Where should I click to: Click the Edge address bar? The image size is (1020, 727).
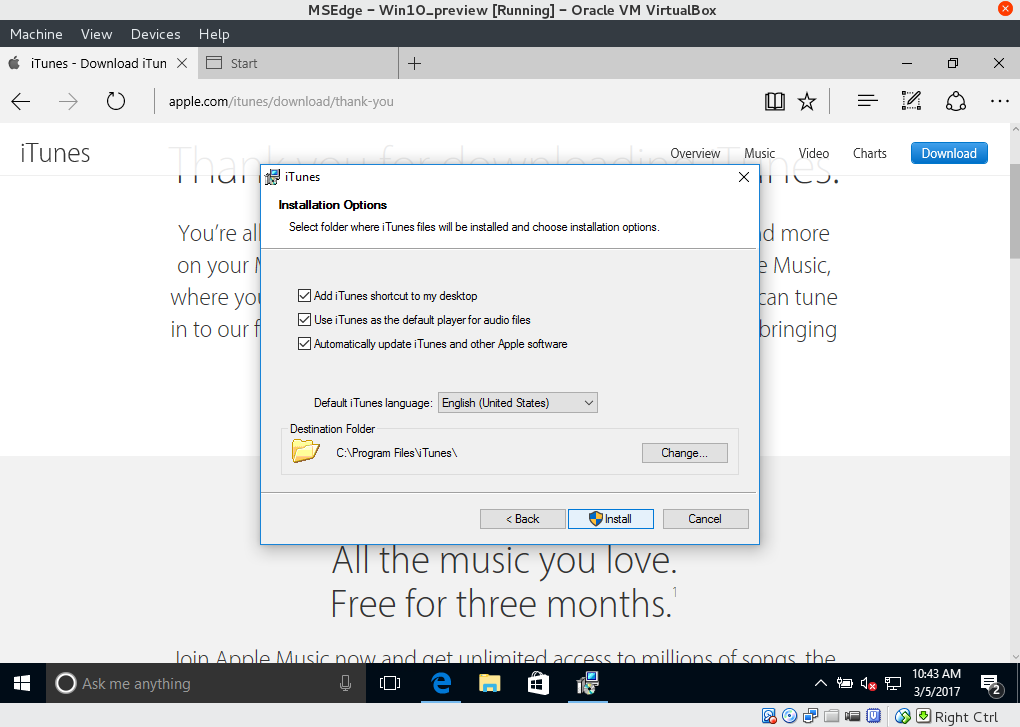[x=455, y=101]
